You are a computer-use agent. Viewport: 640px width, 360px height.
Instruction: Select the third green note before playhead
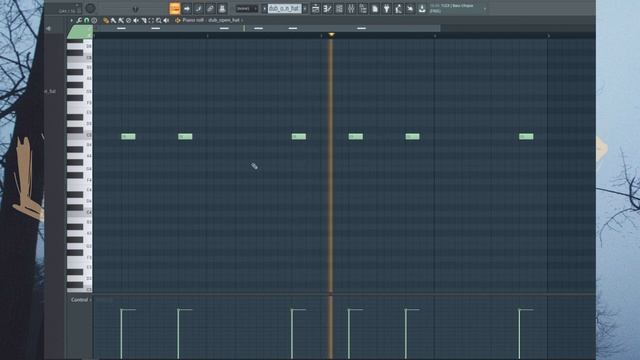click(299, 136)
